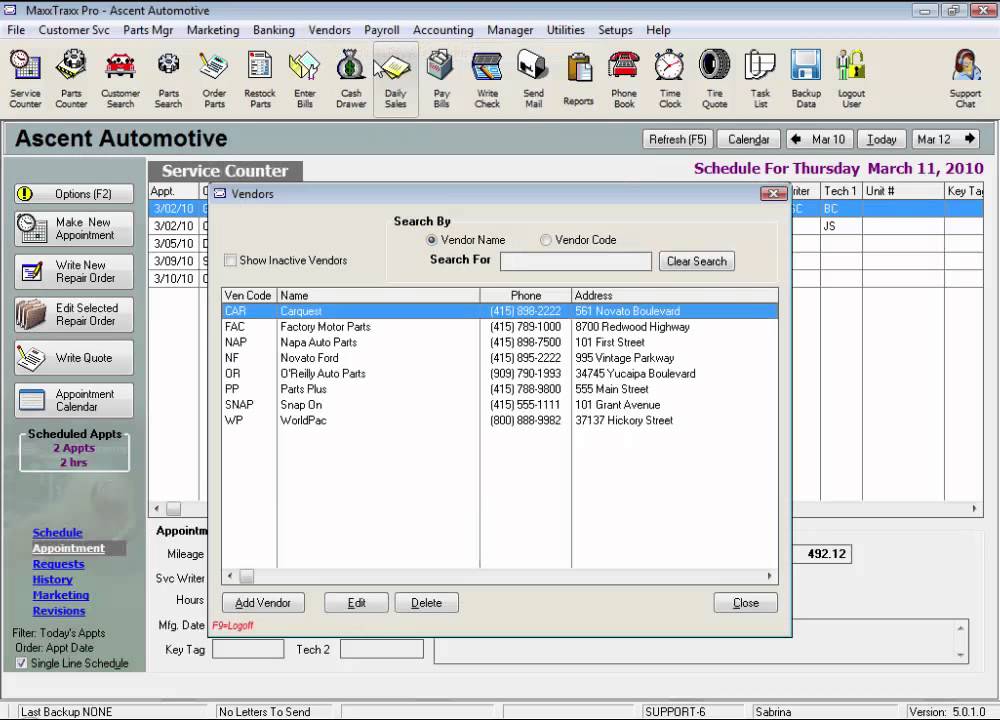Open the Marketing link
1000x720 pixels.
tap(61, 595)
